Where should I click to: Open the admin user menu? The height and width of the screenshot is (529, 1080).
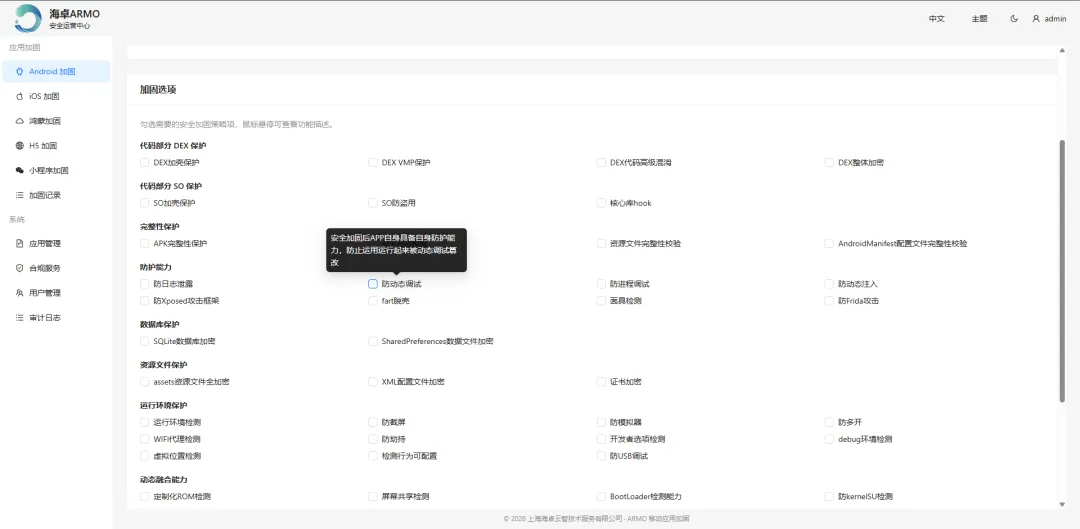click(x=1049, y=19)
